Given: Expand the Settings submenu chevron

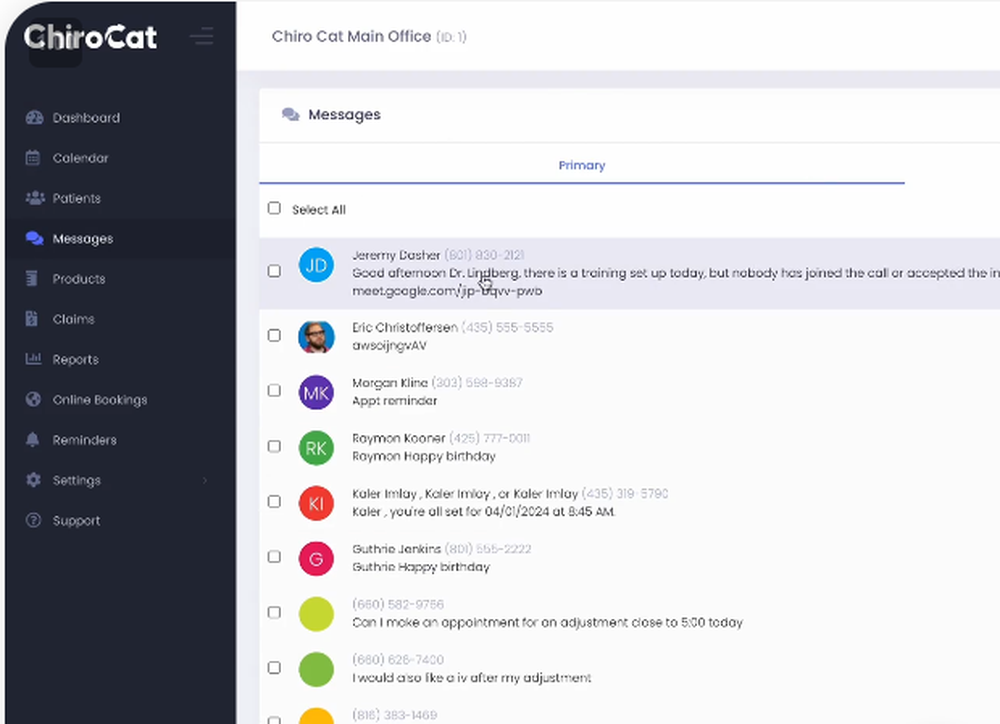Looking at the screenshot, I should coord(205,480).
